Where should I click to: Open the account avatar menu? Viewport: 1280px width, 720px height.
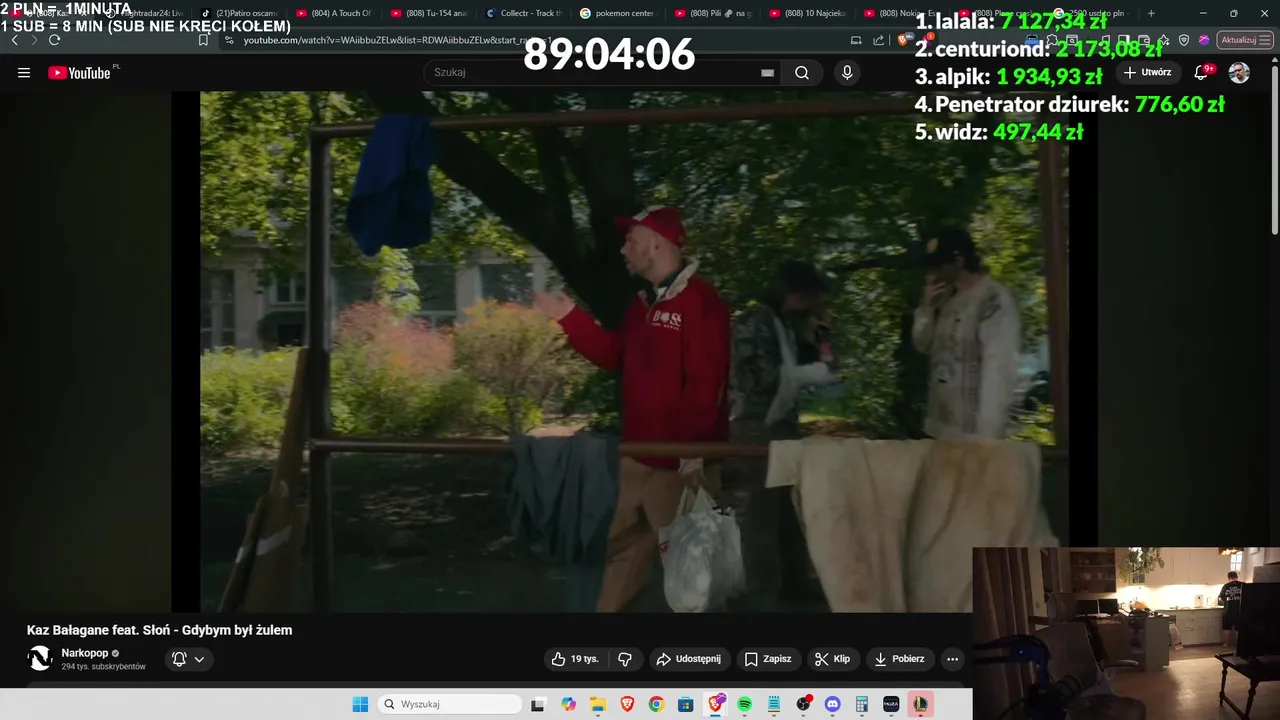(1239, 73)
